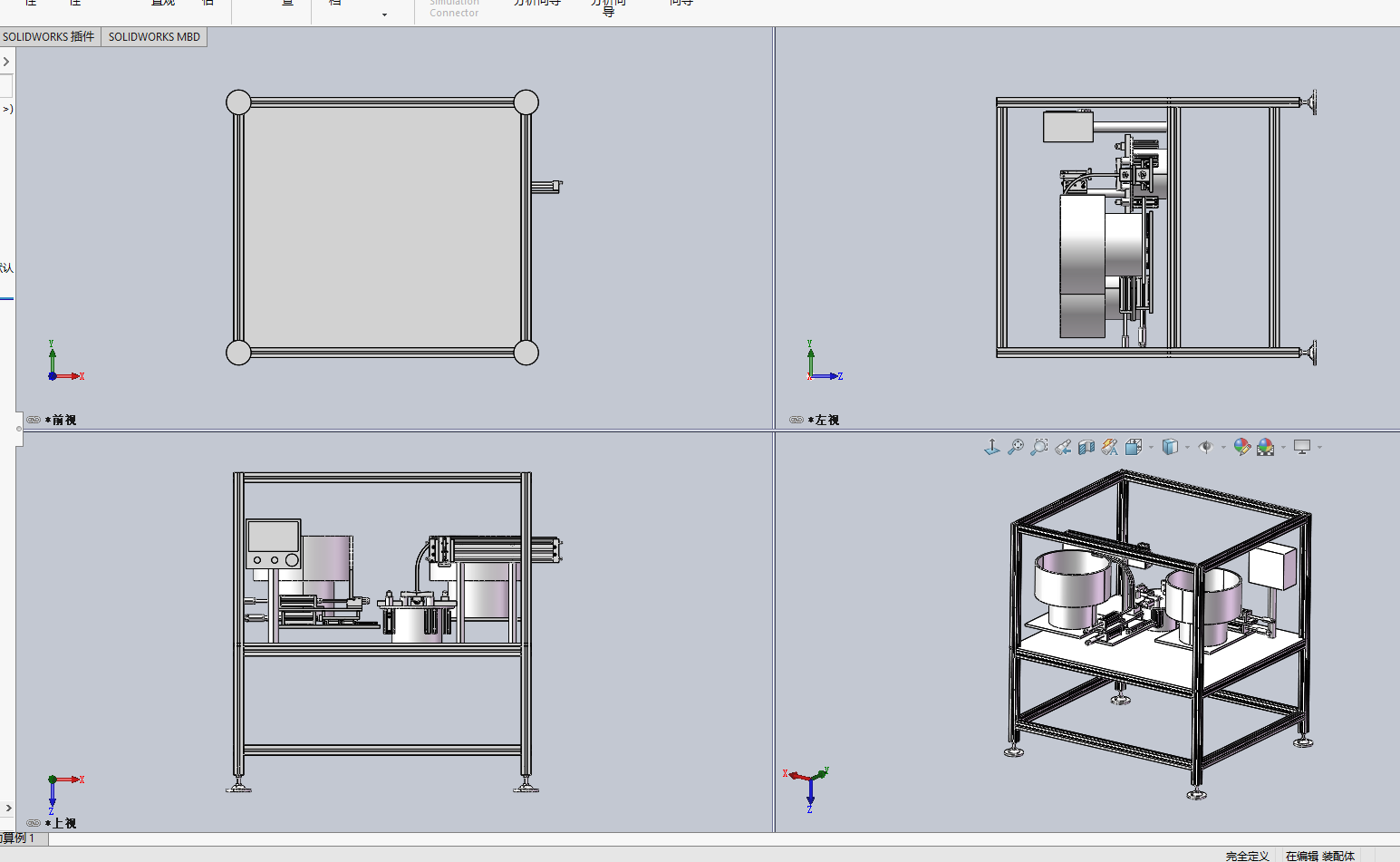This screenshot has width=1400, height=862.
Task: Click the Hide/Show Items eye icon
Action: (1205, 447)
